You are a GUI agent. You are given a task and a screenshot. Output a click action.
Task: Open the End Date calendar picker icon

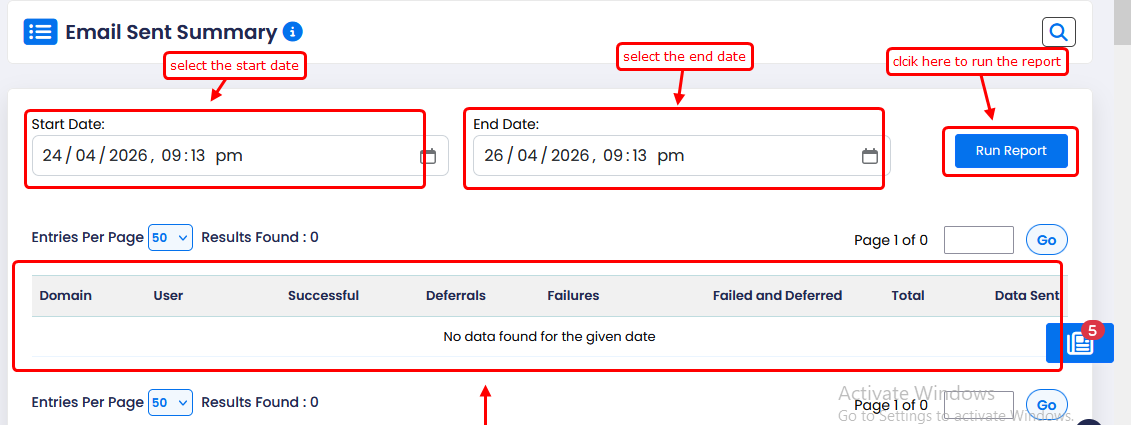(x=870, y=156)
